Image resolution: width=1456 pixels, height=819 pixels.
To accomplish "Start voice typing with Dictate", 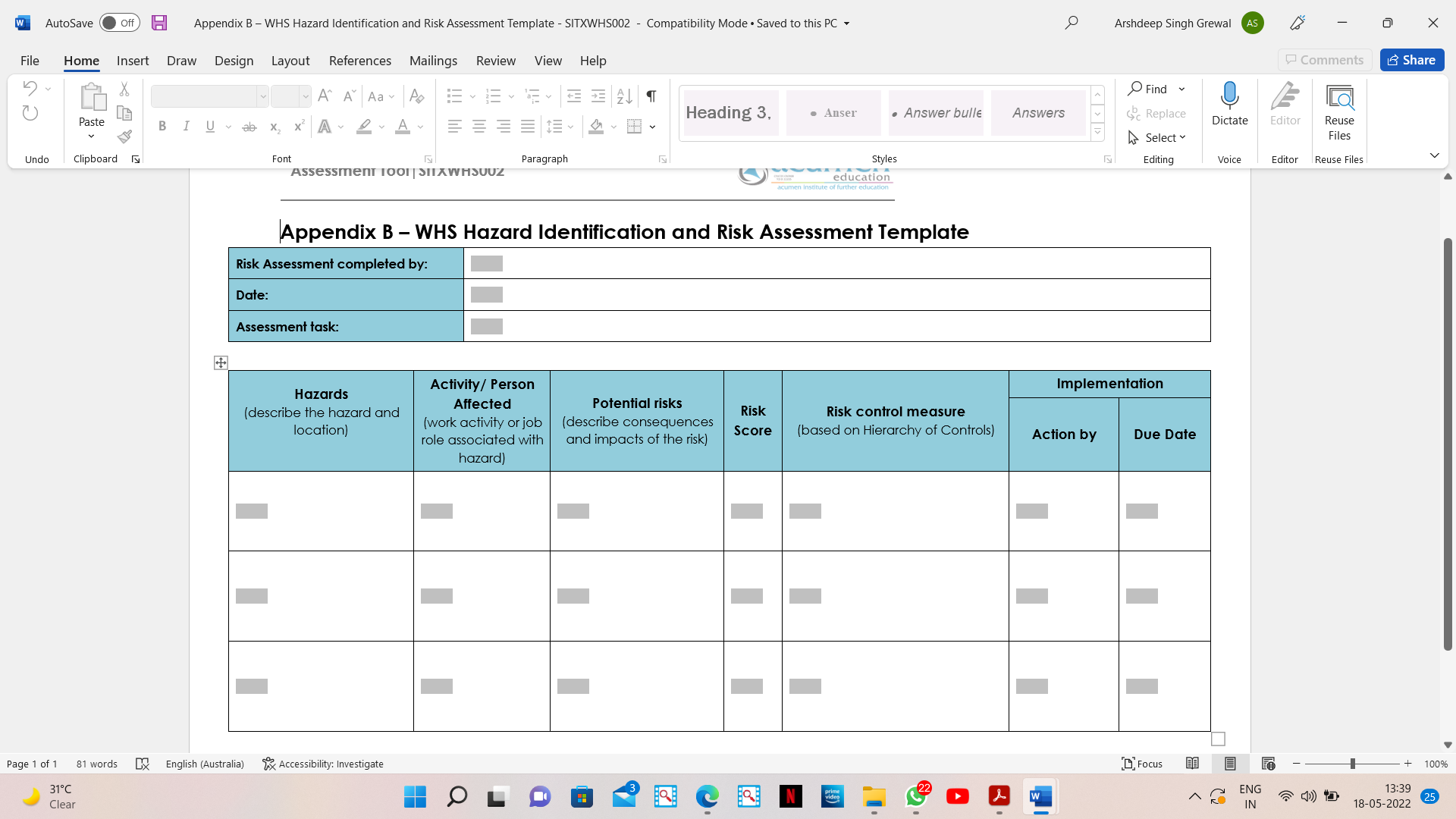I will (x=1228, y=106).
